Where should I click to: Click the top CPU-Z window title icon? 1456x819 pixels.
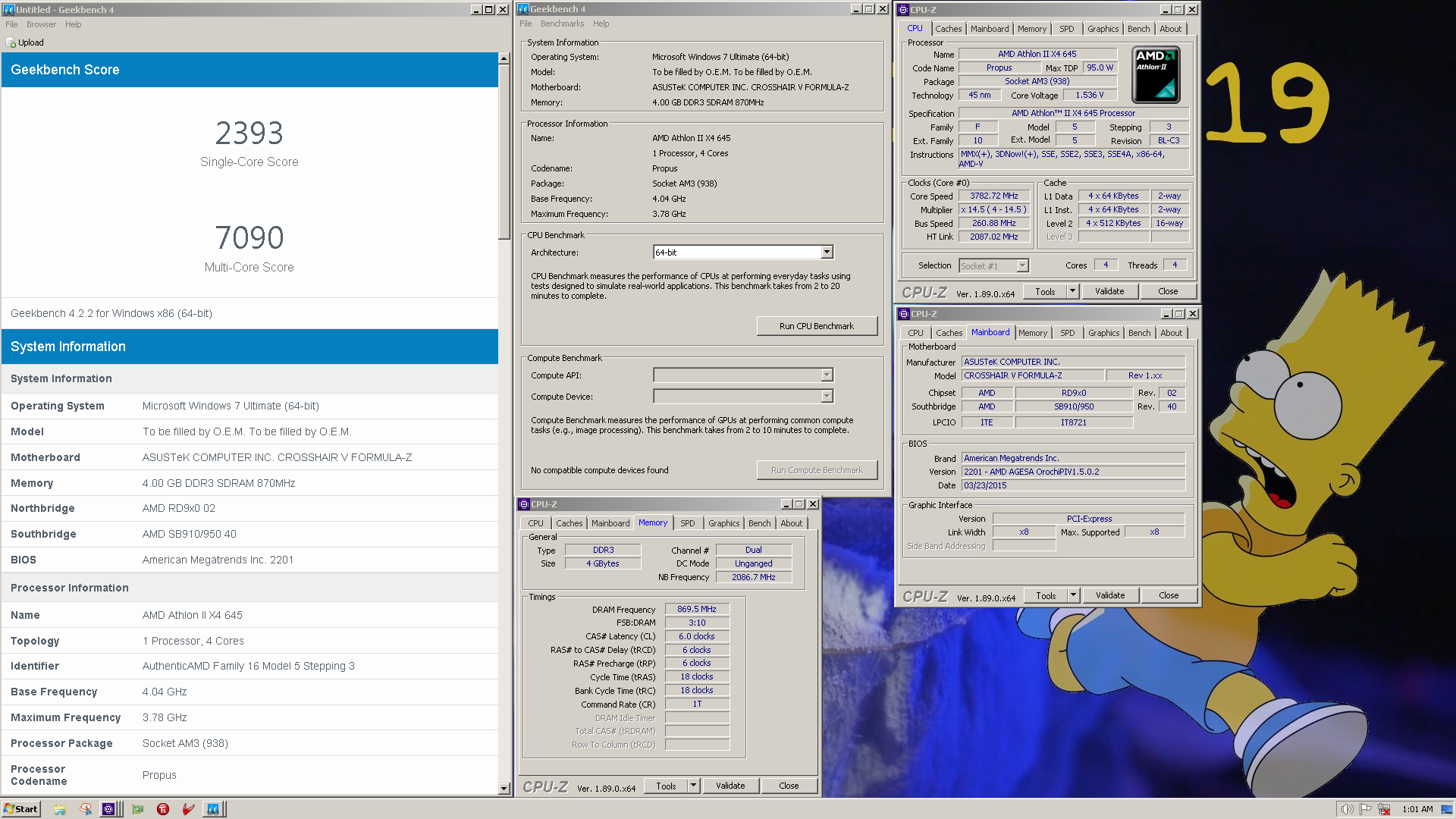[x=903, y=10]
